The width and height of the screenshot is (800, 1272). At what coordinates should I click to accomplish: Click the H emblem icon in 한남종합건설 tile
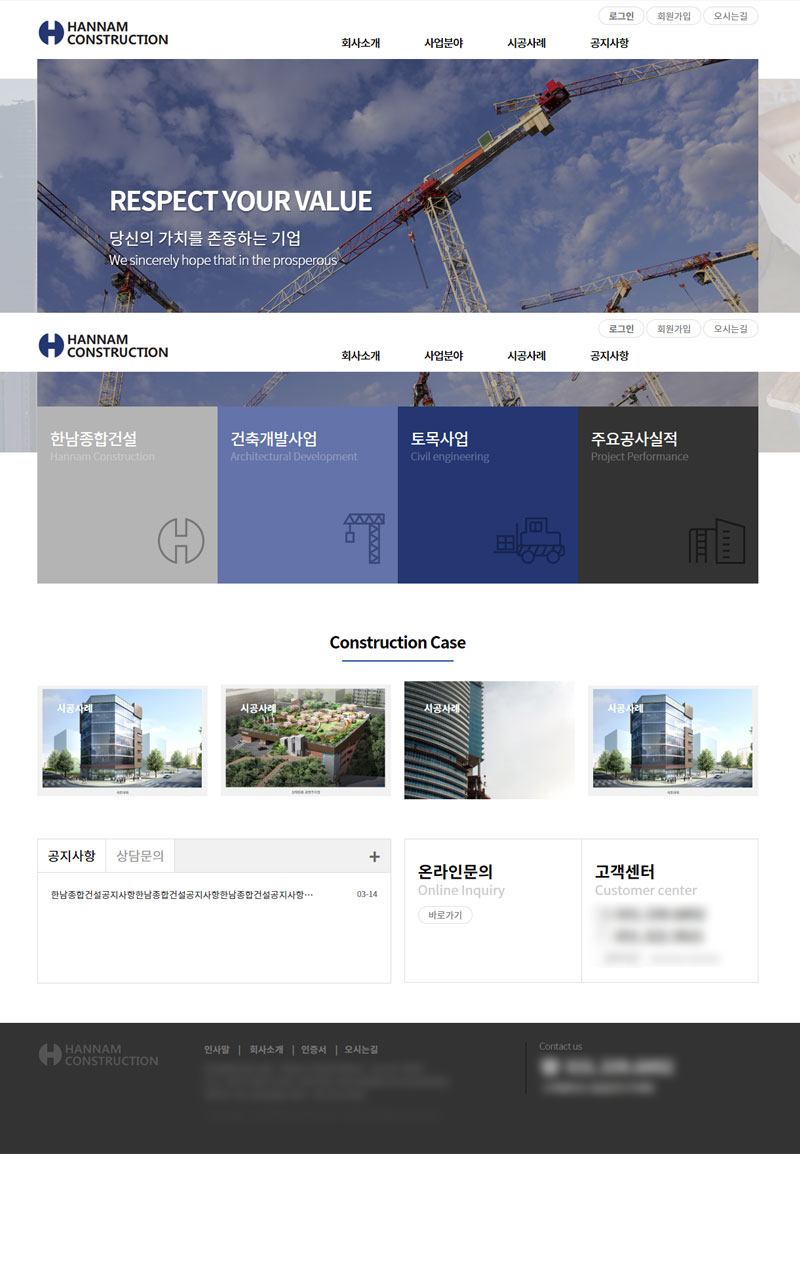pos(181,541)
